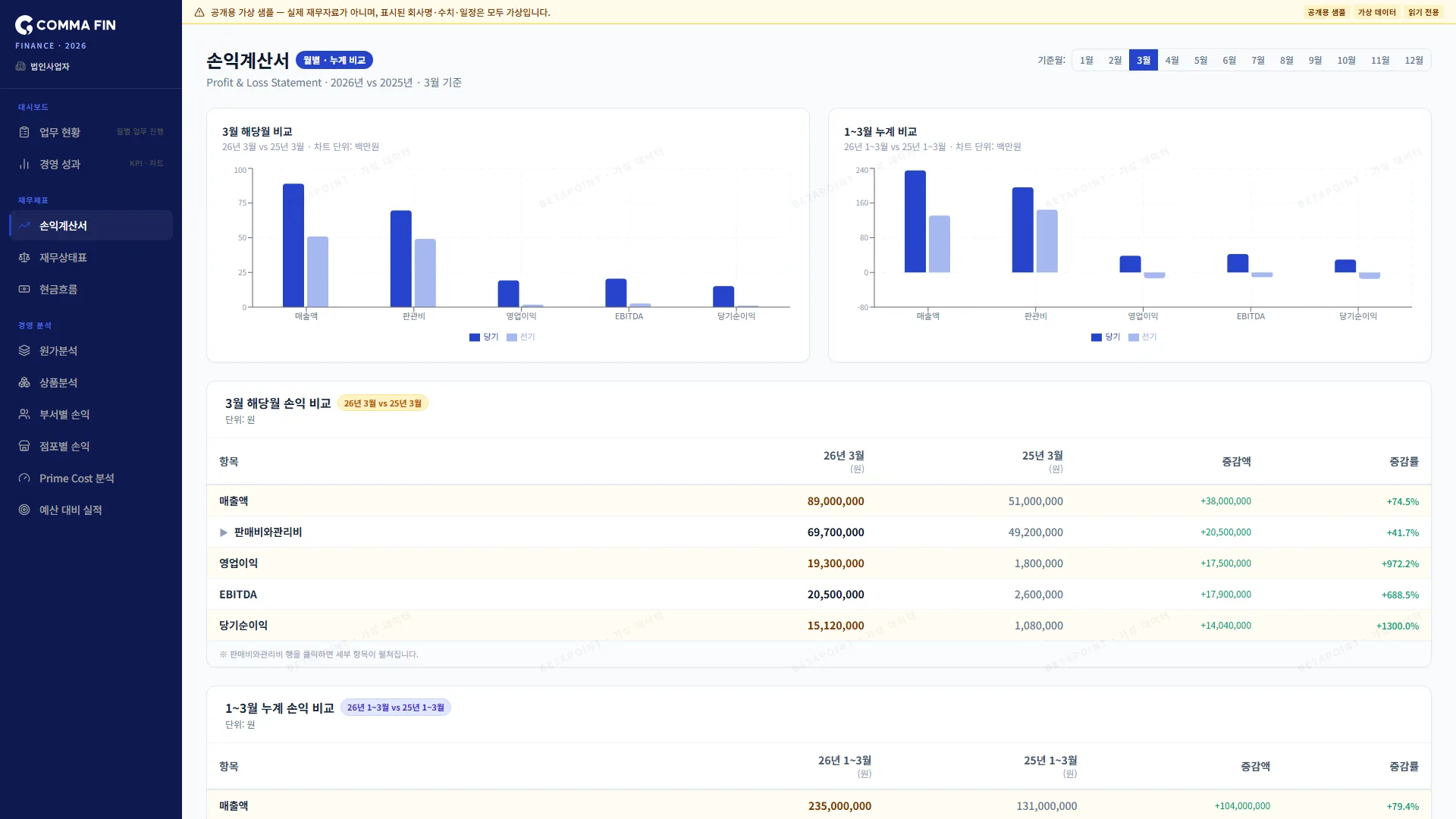Open the 재무상태표 menu item
This screenshot has width=1456, height=819.
pos(91,258)
